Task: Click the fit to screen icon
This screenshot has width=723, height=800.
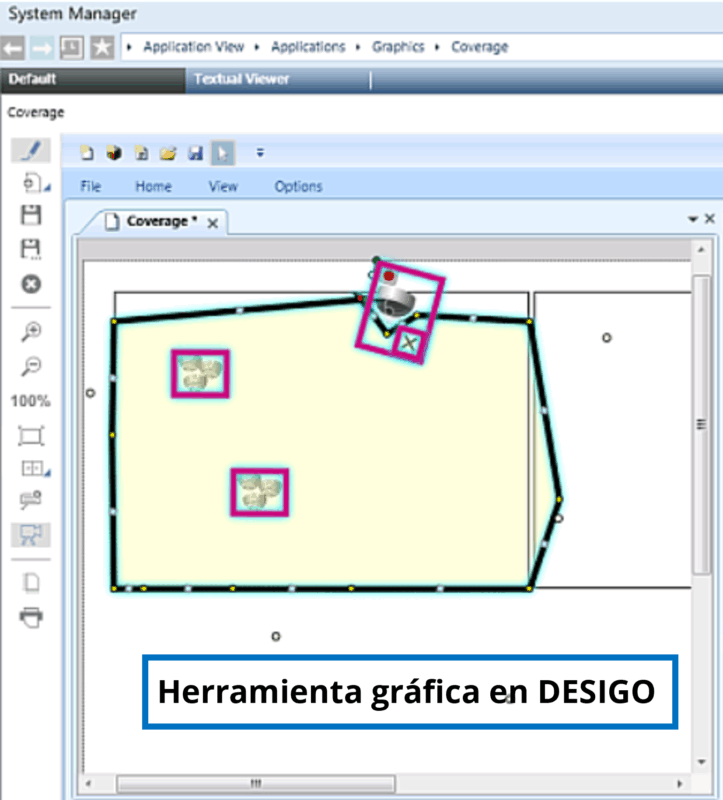Action: pos(32,436)
